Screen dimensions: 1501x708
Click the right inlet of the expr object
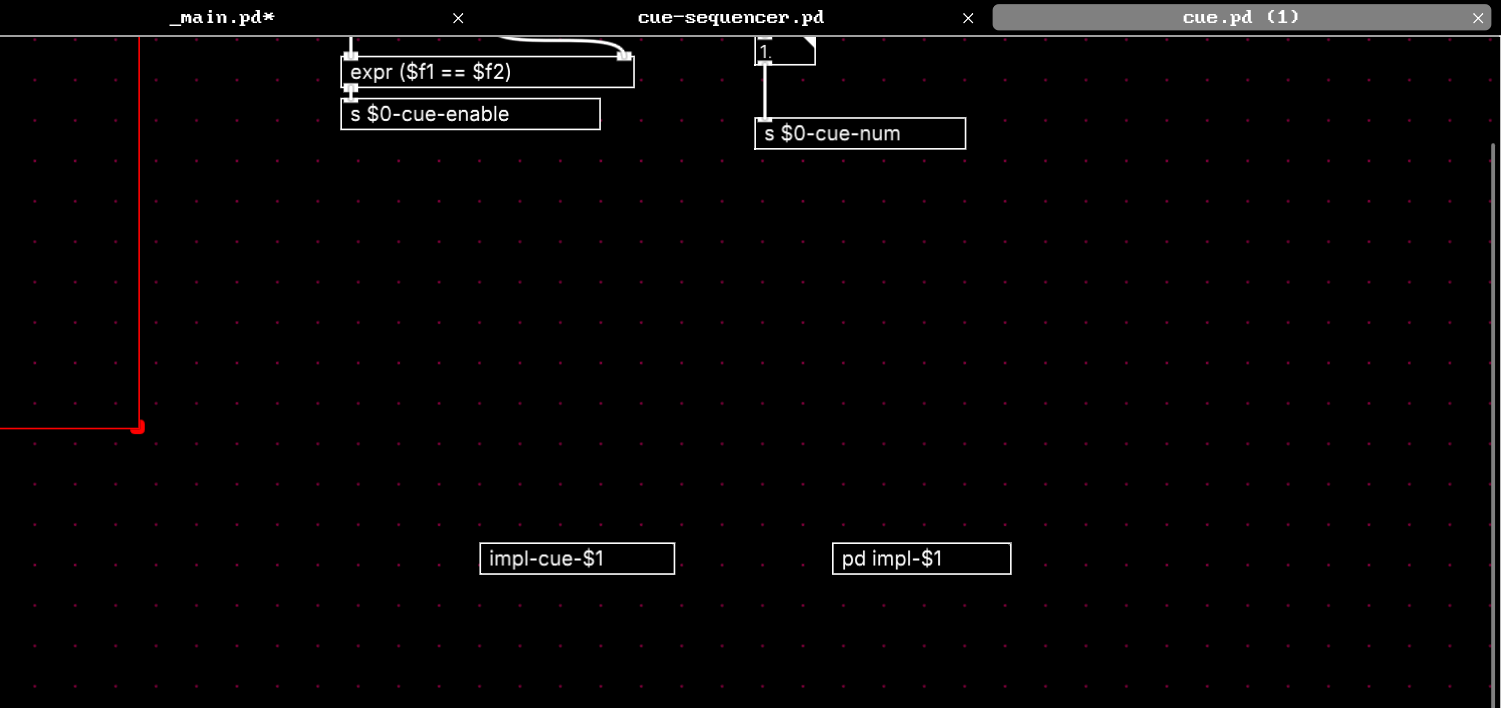625,57
